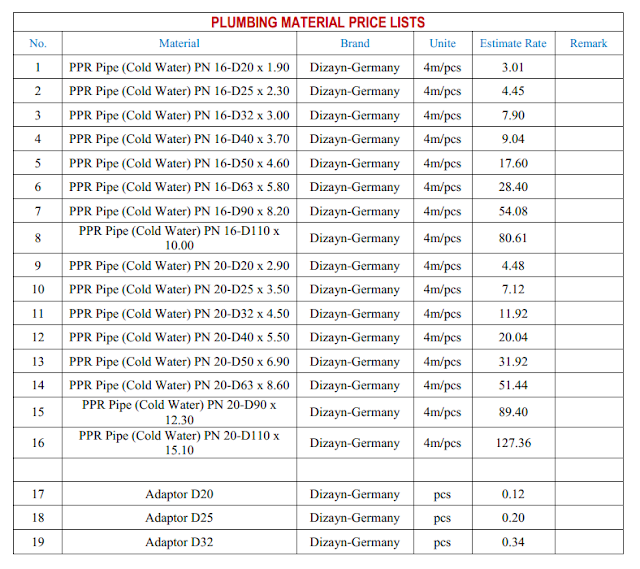Click the PLUMBING MATERIAL PRICE LISTS title
The height and width of the screenshot is (569, 640).
click(317, 22)
